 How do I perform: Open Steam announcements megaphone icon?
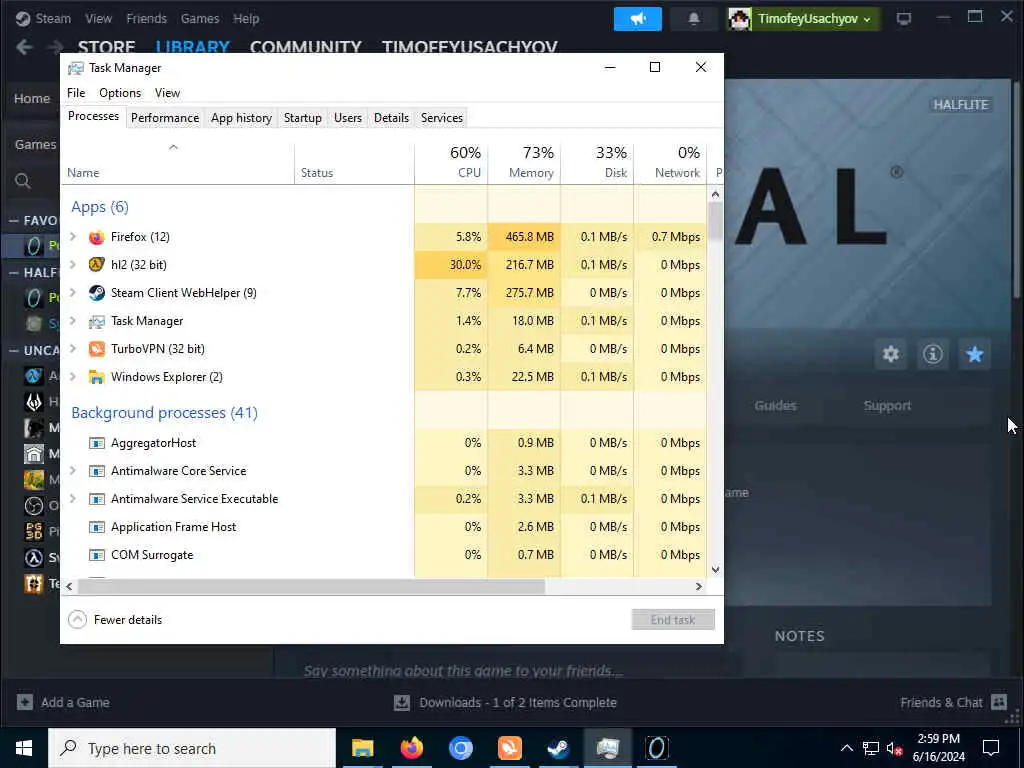[637, 19]
